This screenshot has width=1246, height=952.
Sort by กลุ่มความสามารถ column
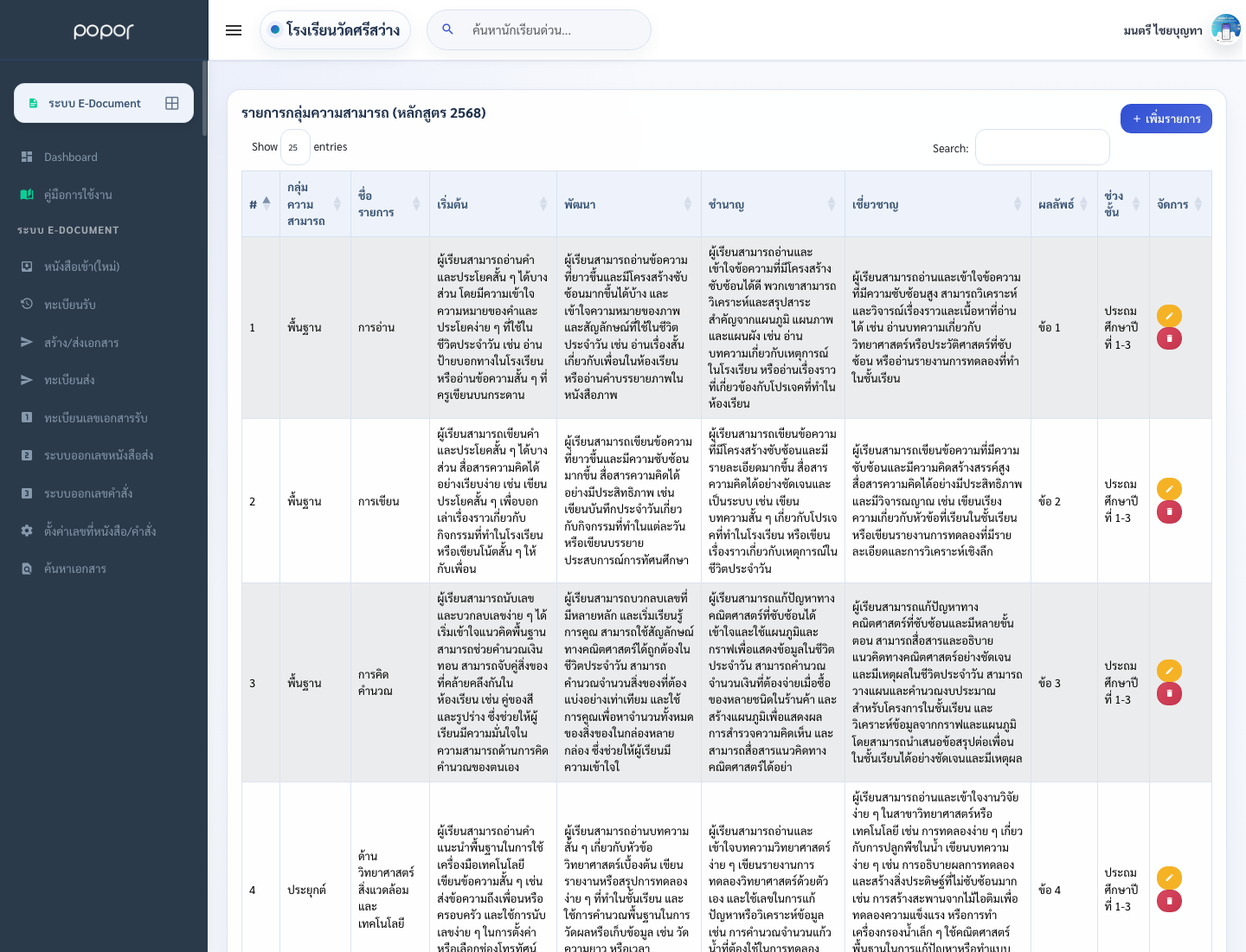pyautogui.click(x=315, y=204)
